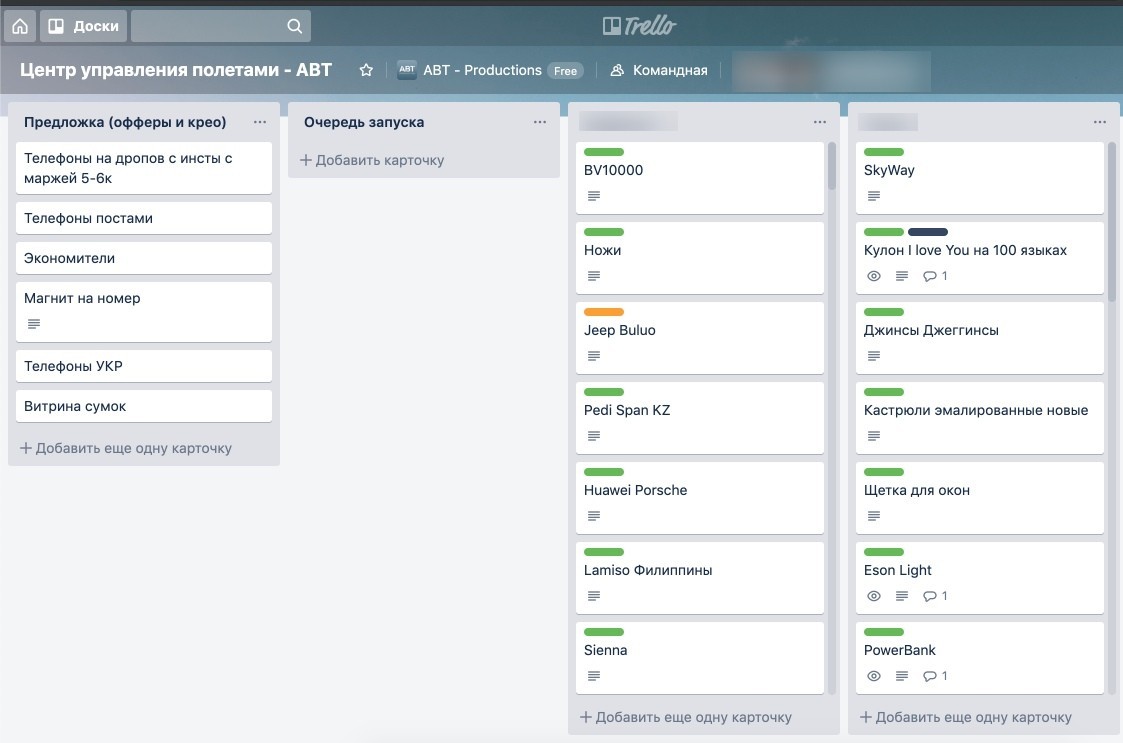Click scrollbar of the SkyWay list

point(1112,222)
